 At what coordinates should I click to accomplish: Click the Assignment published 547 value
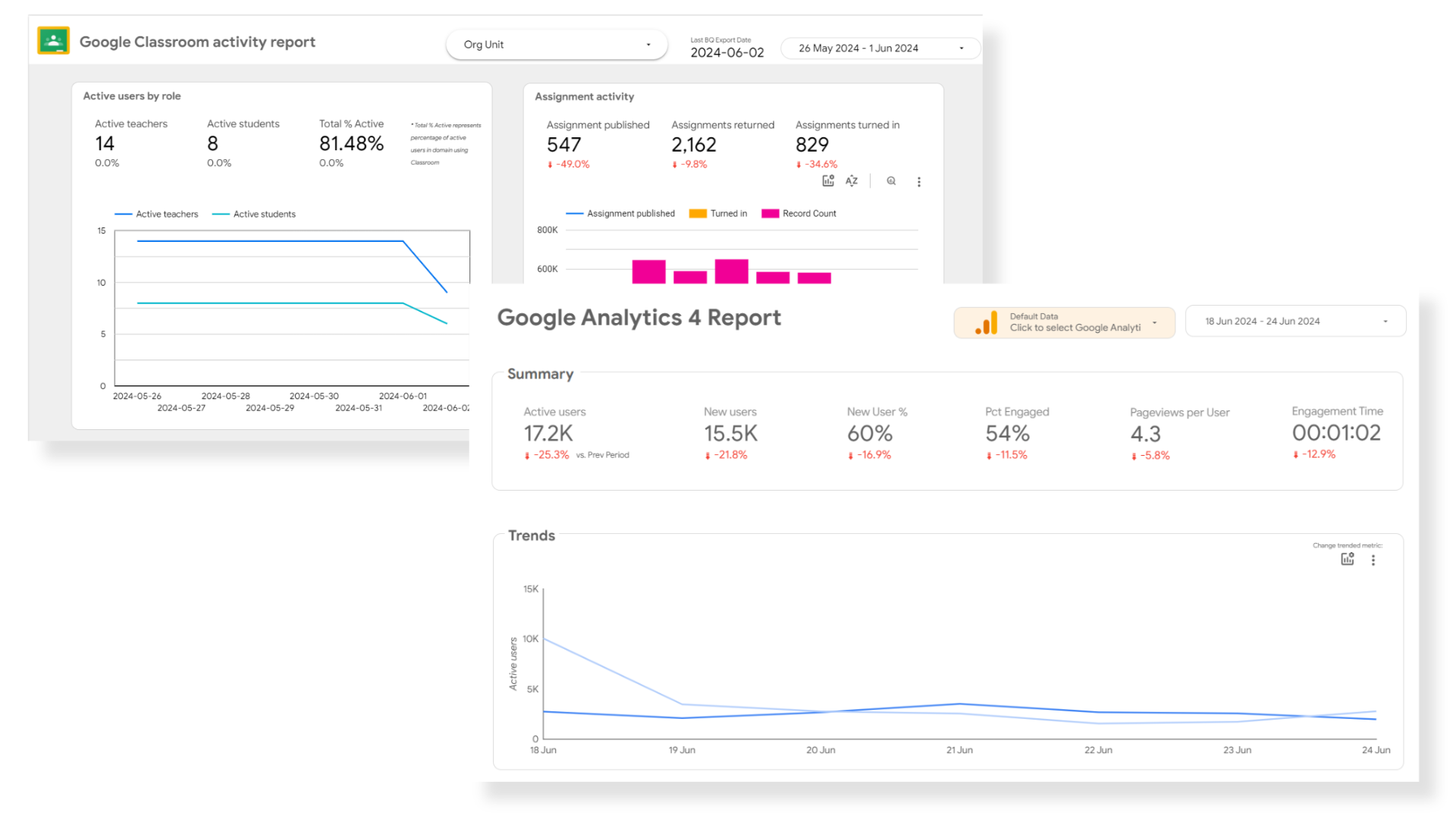click(x=563, y=144)
